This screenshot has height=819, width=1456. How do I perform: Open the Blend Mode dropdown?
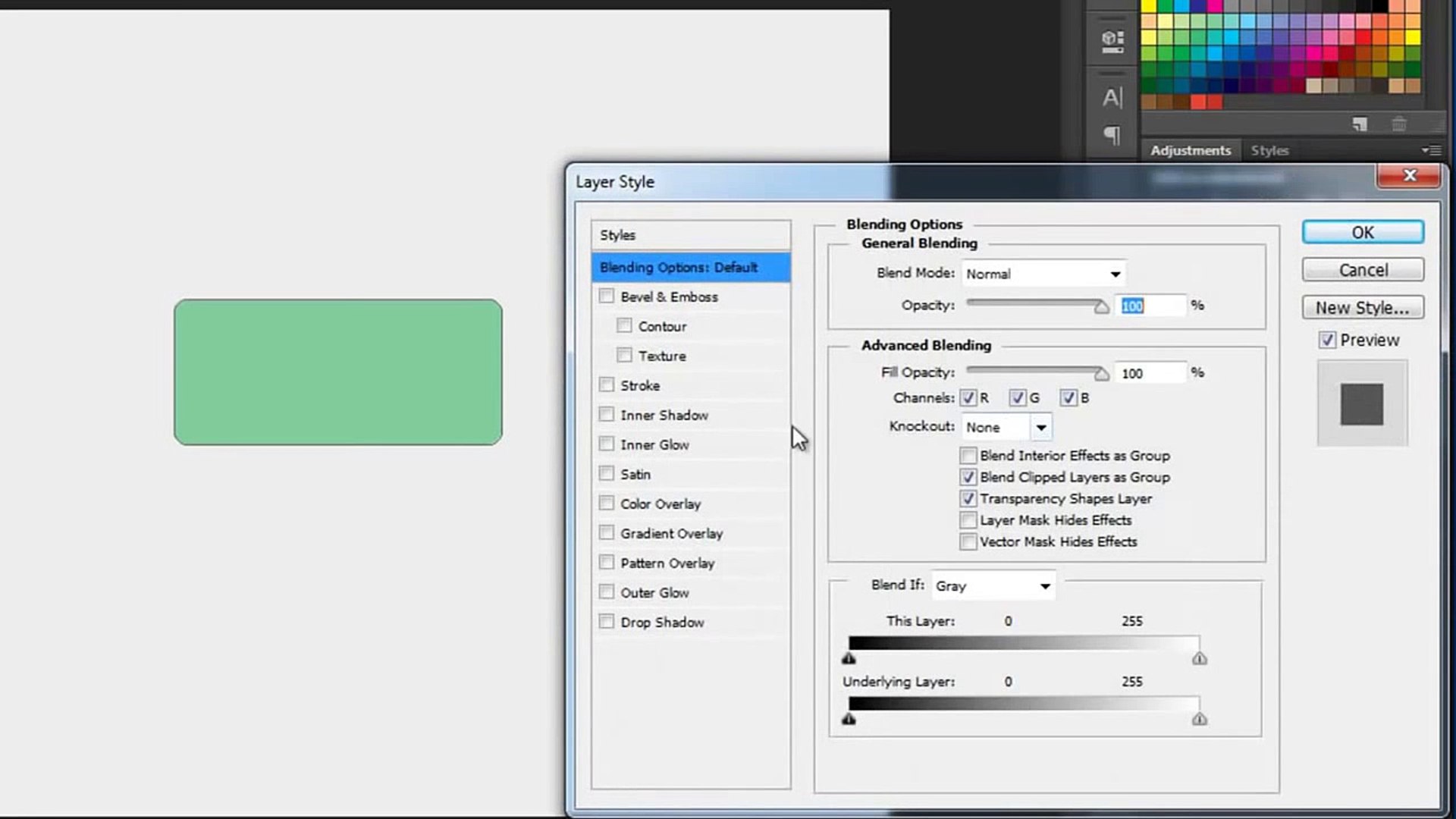1043,274
